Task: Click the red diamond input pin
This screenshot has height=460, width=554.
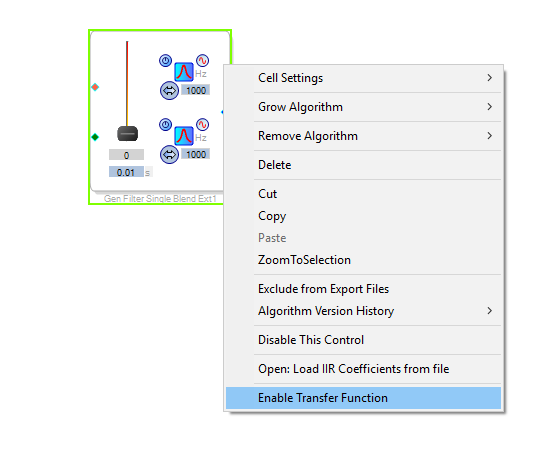Action: [95, 87]
